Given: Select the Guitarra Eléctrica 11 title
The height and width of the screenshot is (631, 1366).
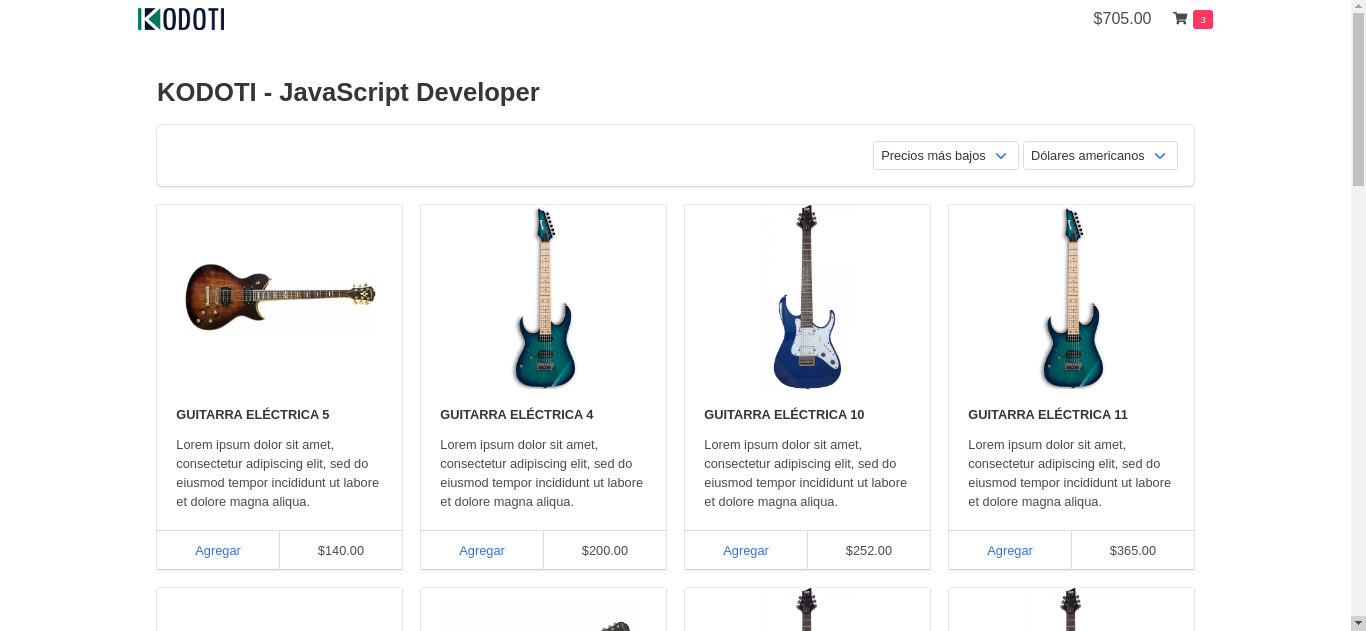Looking at the screenshot, I should coord(1047,414).
